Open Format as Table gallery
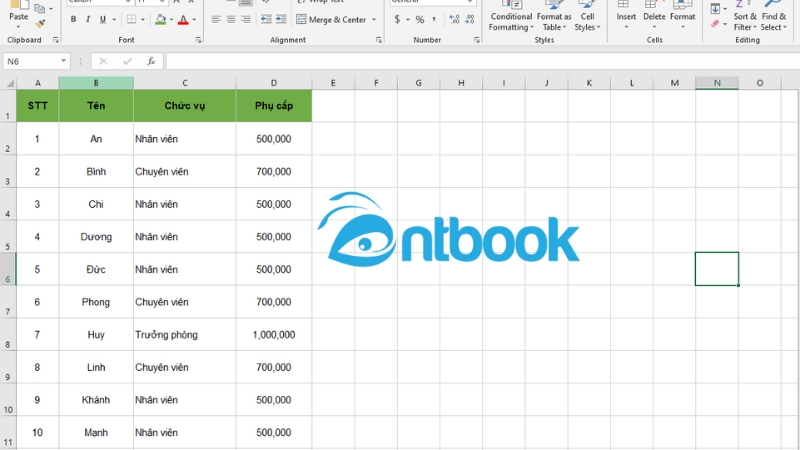This screenshot has height=450, width=800. click(x=554, y=16)
